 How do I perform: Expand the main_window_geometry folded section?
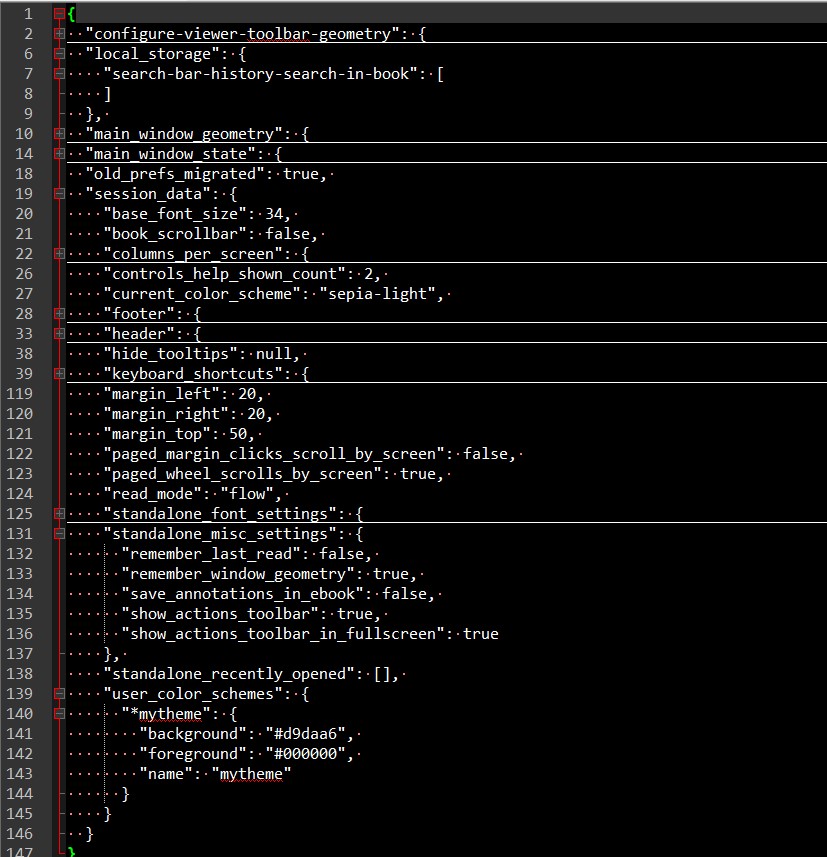coord(60,134)
